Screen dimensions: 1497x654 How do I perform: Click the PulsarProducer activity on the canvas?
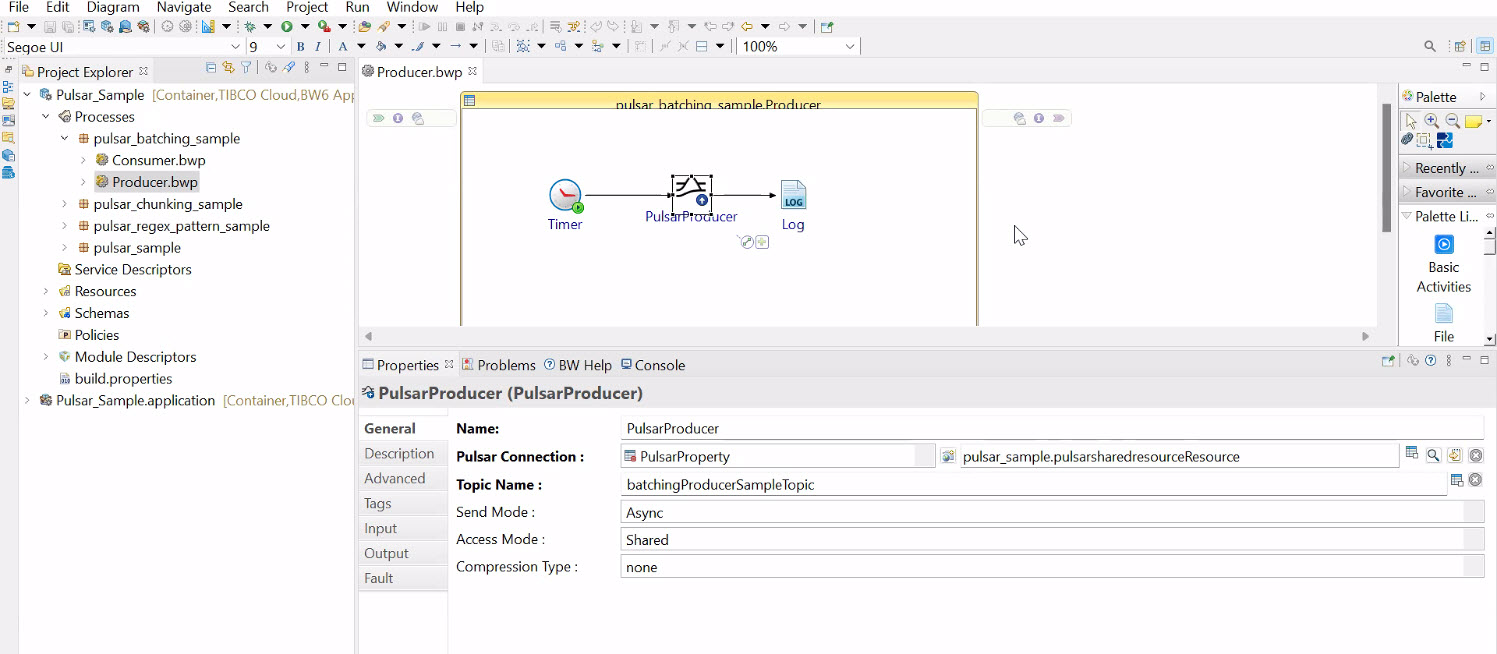pyautogui.click(x=691, y=195)
